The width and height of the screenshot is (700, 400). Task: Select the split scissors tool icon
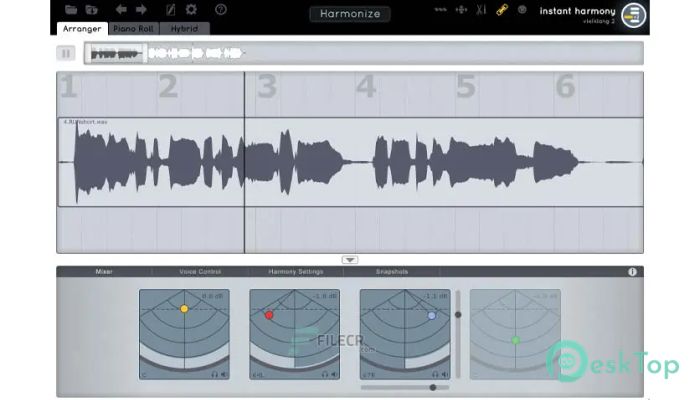tap(481, 9)
